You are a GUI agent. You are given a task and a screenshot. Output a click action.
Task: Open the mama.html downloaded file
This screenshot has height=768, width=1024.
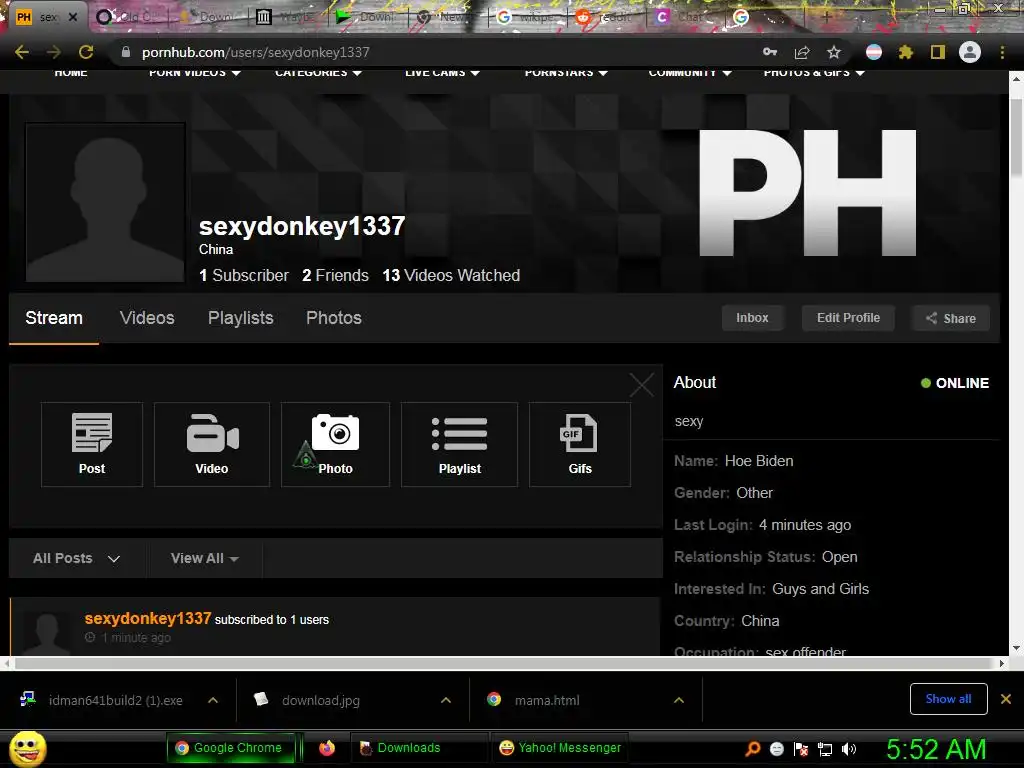click(x=547, y=700)
